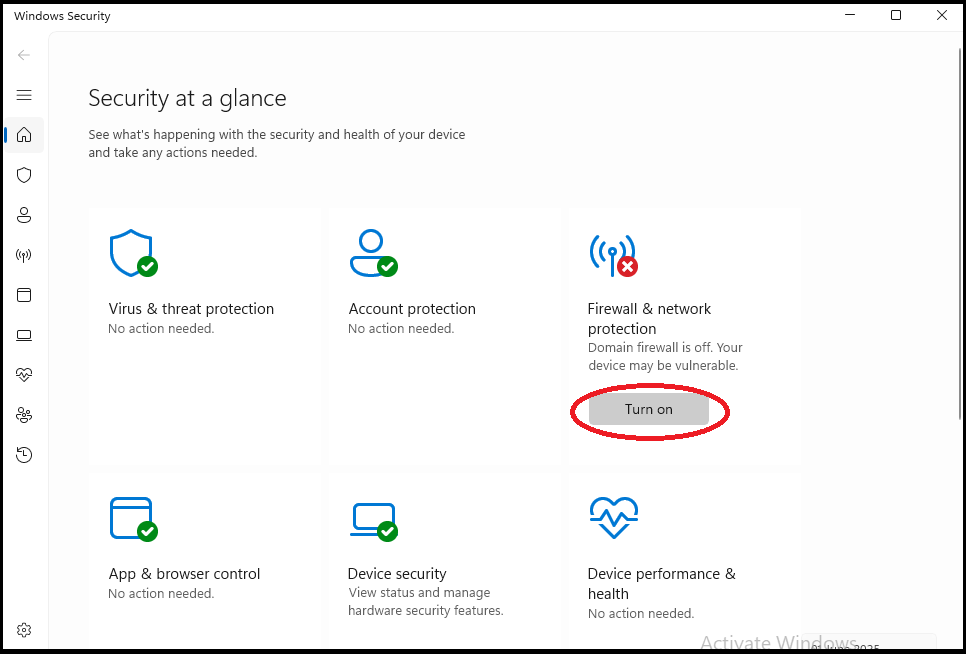
Task: Open Family options icon in sidebar
Action: (x=24, y=415)
